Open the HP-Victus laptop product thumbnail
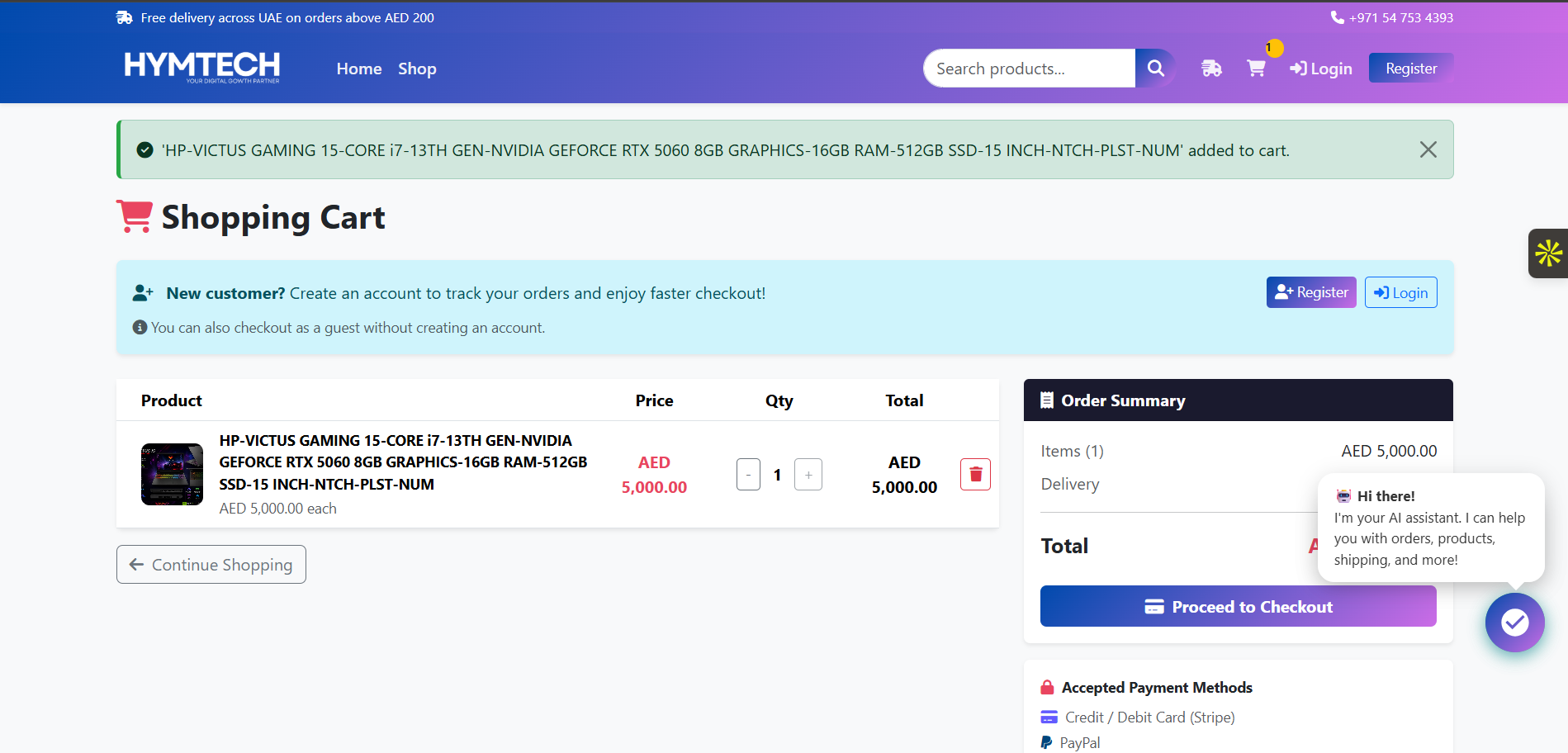The height and width of the screenshot is (753, 1568). pos(172,475)
